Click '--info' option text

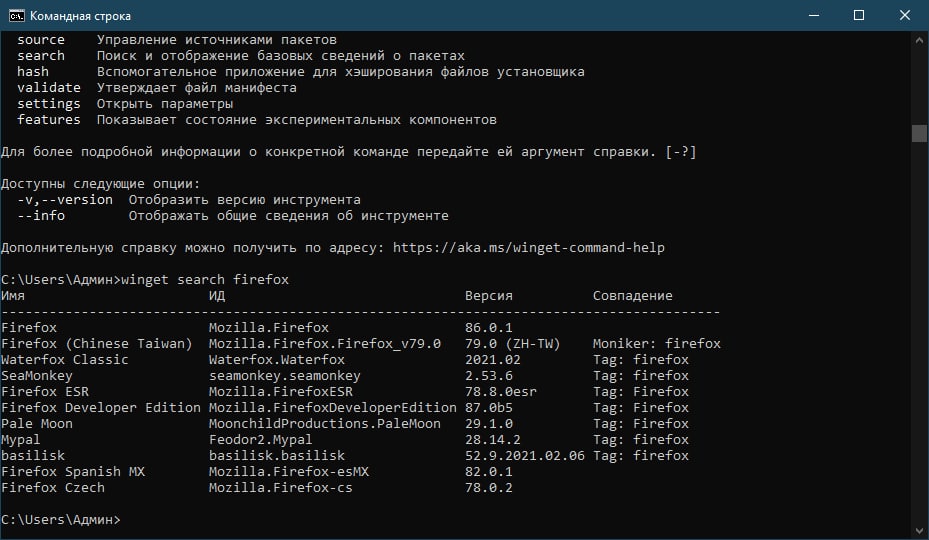41,216
